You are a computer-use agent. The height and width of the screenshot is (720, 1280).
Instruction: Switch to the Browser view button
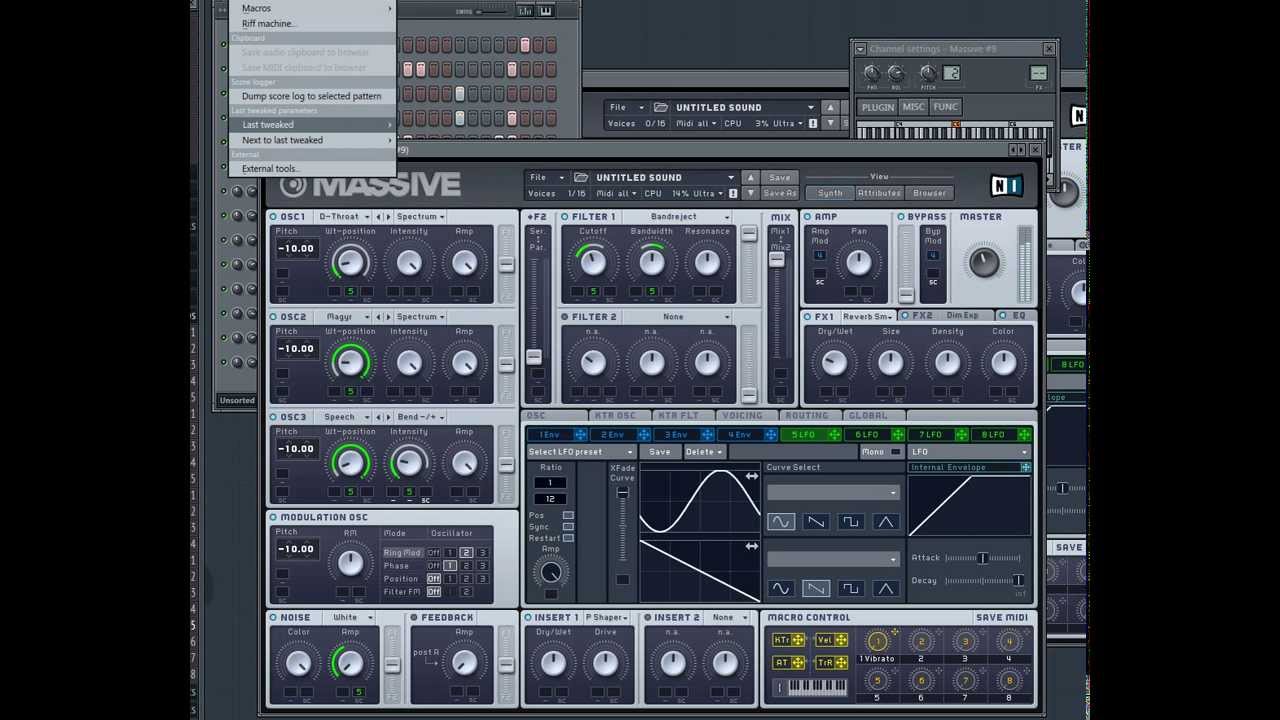click(x=929, y=193)
